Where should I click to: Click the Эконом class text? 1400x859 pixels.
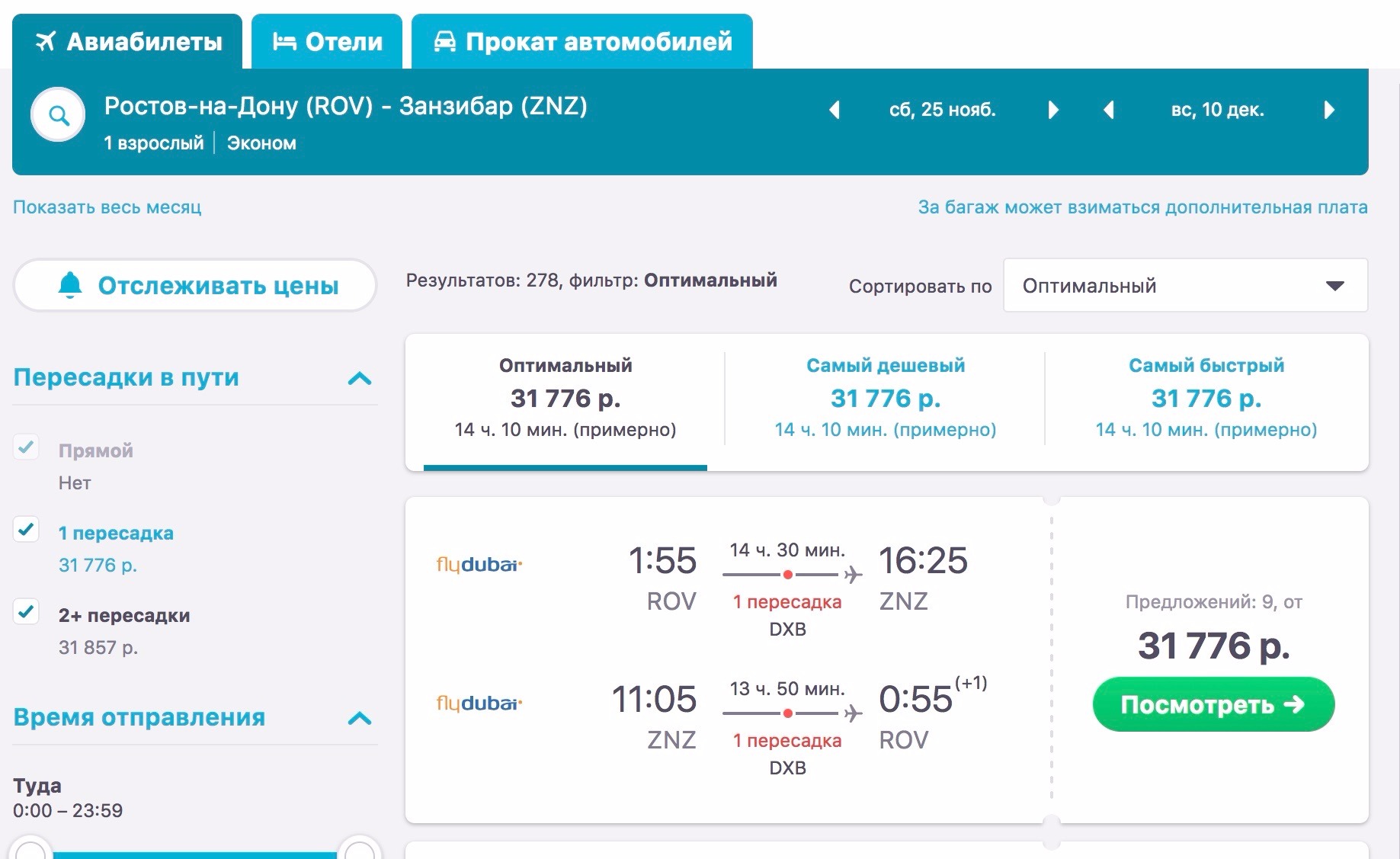click(x=261, y=143)
